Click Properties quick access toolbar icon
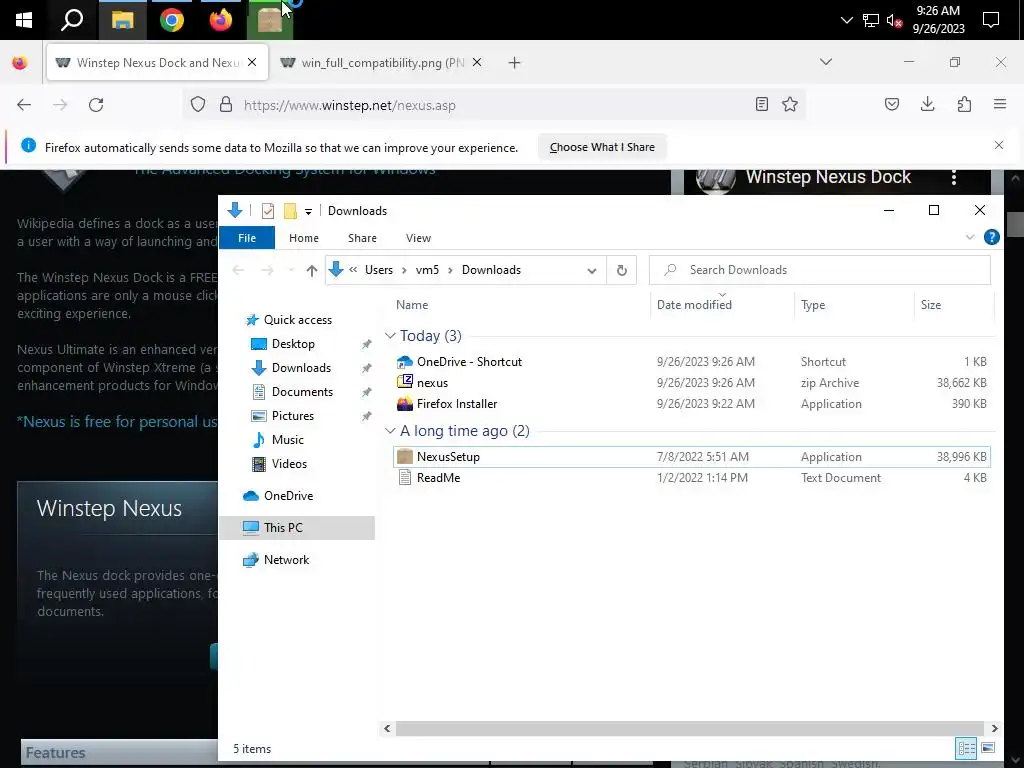1024x768 pixels. click(268, 211)
